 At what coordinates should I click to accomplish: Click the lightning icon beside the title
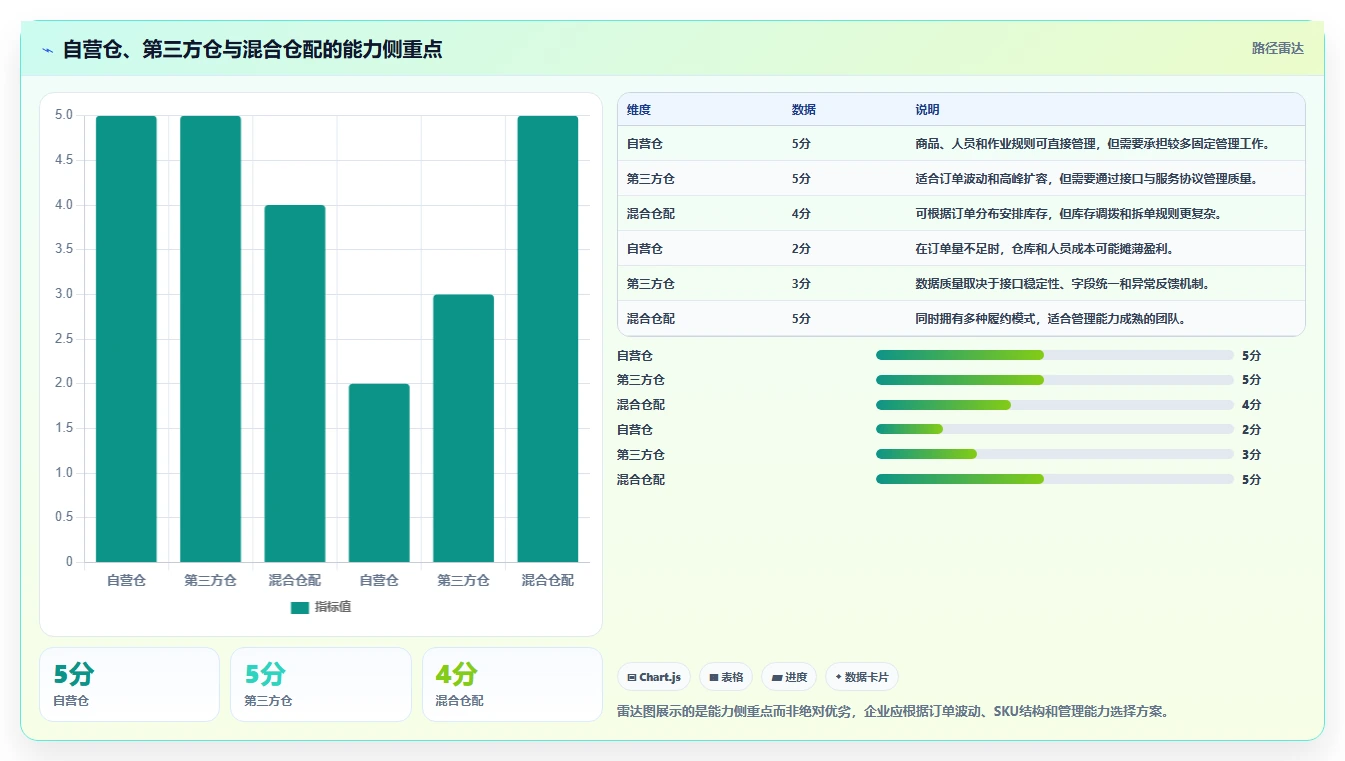point(48,50)
